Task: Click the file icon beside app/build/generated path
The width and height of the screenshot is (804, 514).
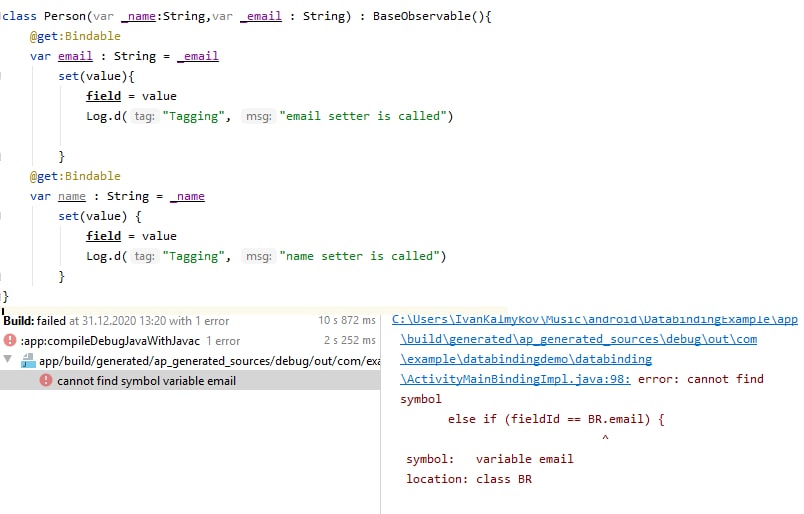Action: (28, 361)
